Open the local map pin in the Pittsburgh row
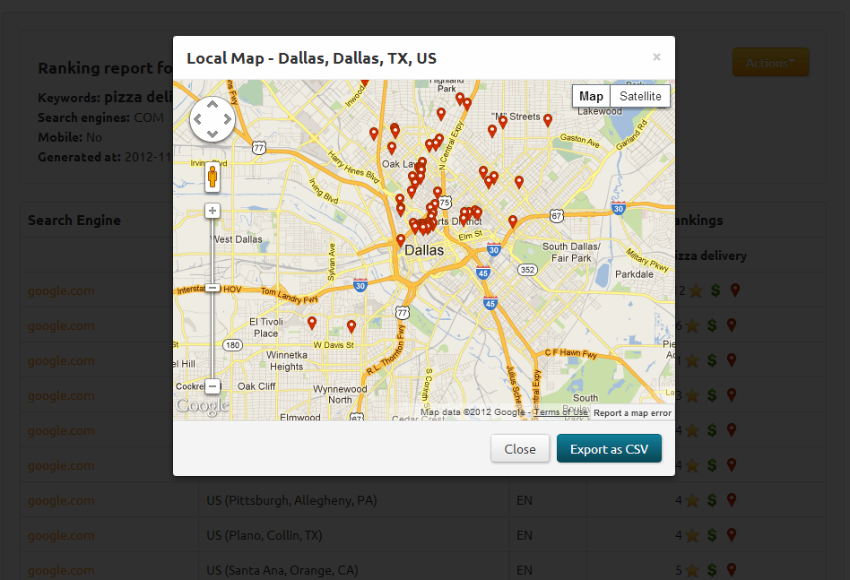This screenshot has height=580, width=850. click(x=732, y=500)
